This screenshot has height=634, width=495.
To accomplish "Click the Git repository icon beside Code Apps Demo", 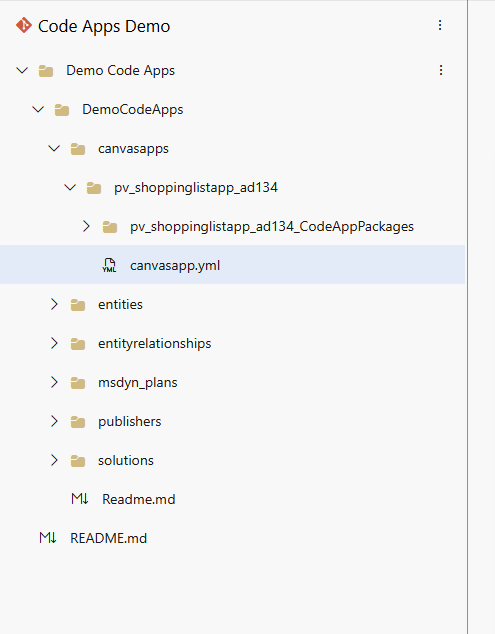I will tap(24, 25).
